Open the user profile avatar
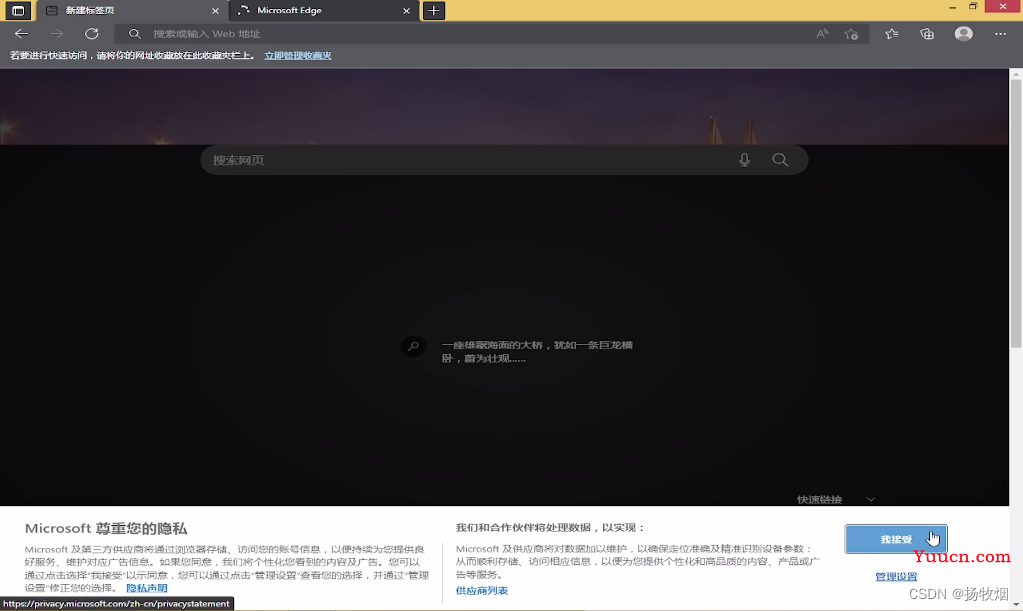Screen dimensions: 1023x611 (x=964, y=34)
